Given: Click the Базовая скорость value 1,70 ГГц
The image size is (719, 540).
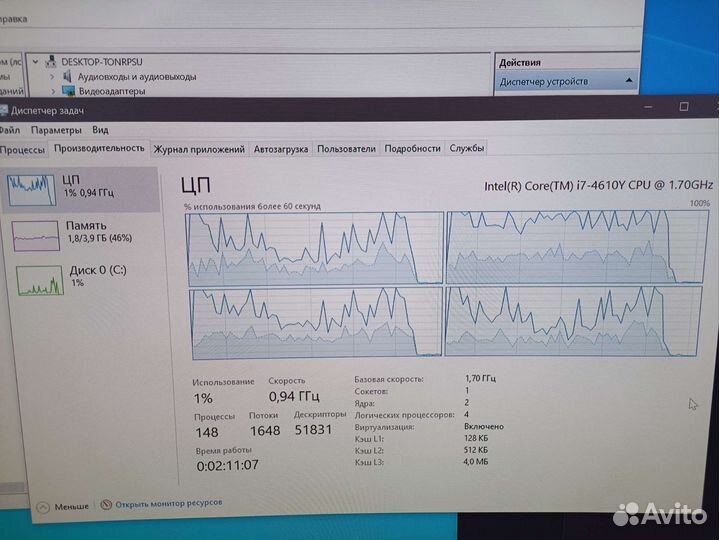Looking at the screenshot, I should 480,378.
